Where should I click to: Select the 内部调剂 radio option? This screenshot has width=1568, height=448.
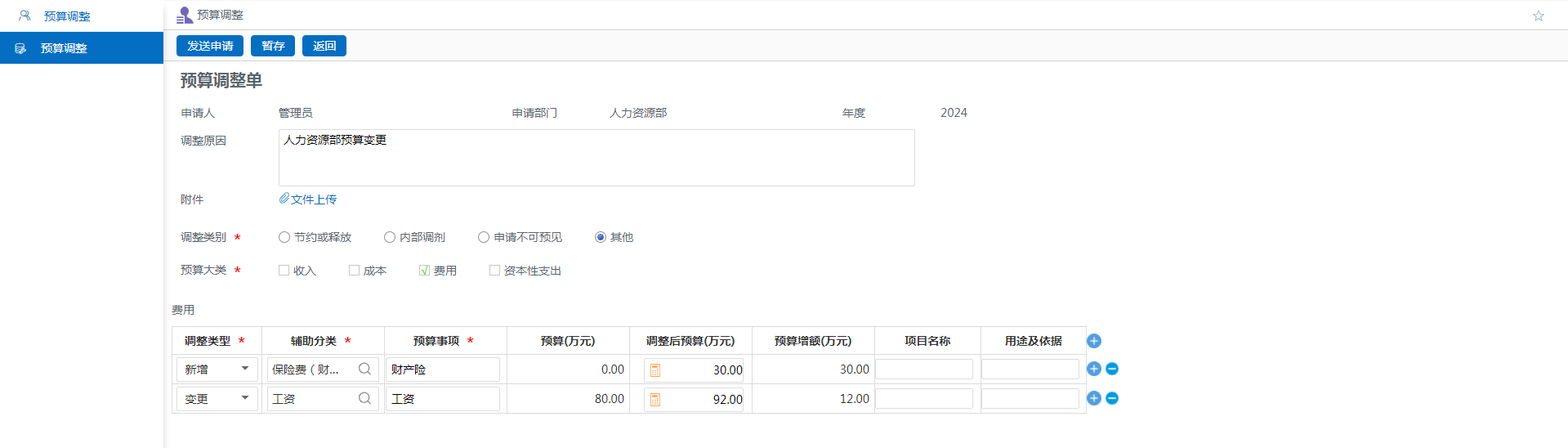390,237
